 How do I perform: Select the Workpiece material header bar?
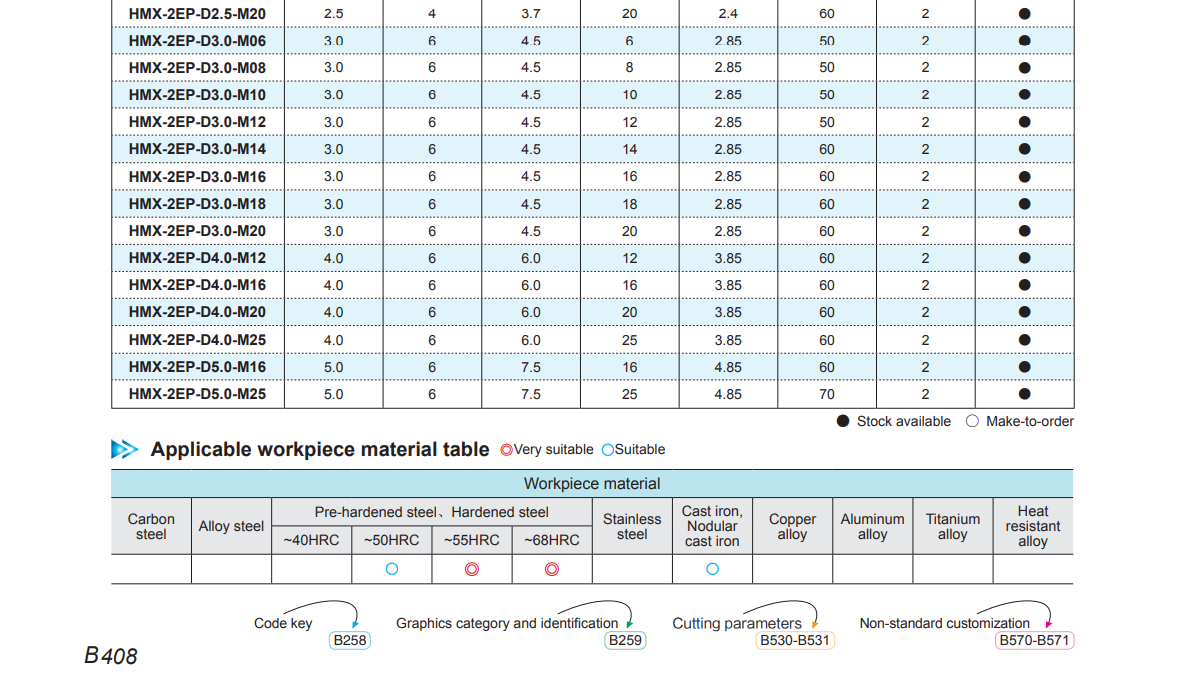(x=592, y=484)
